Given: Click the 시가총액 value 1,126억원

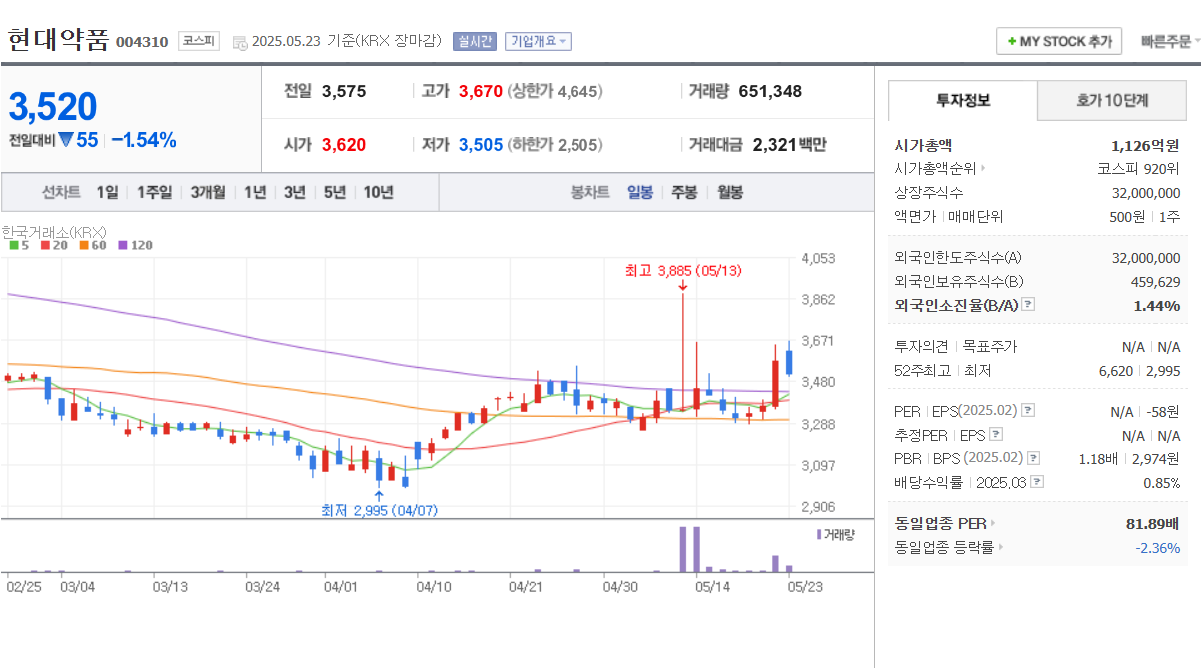Looking at the screenshot, I should pyautogui.click(x=1145, y=145).
